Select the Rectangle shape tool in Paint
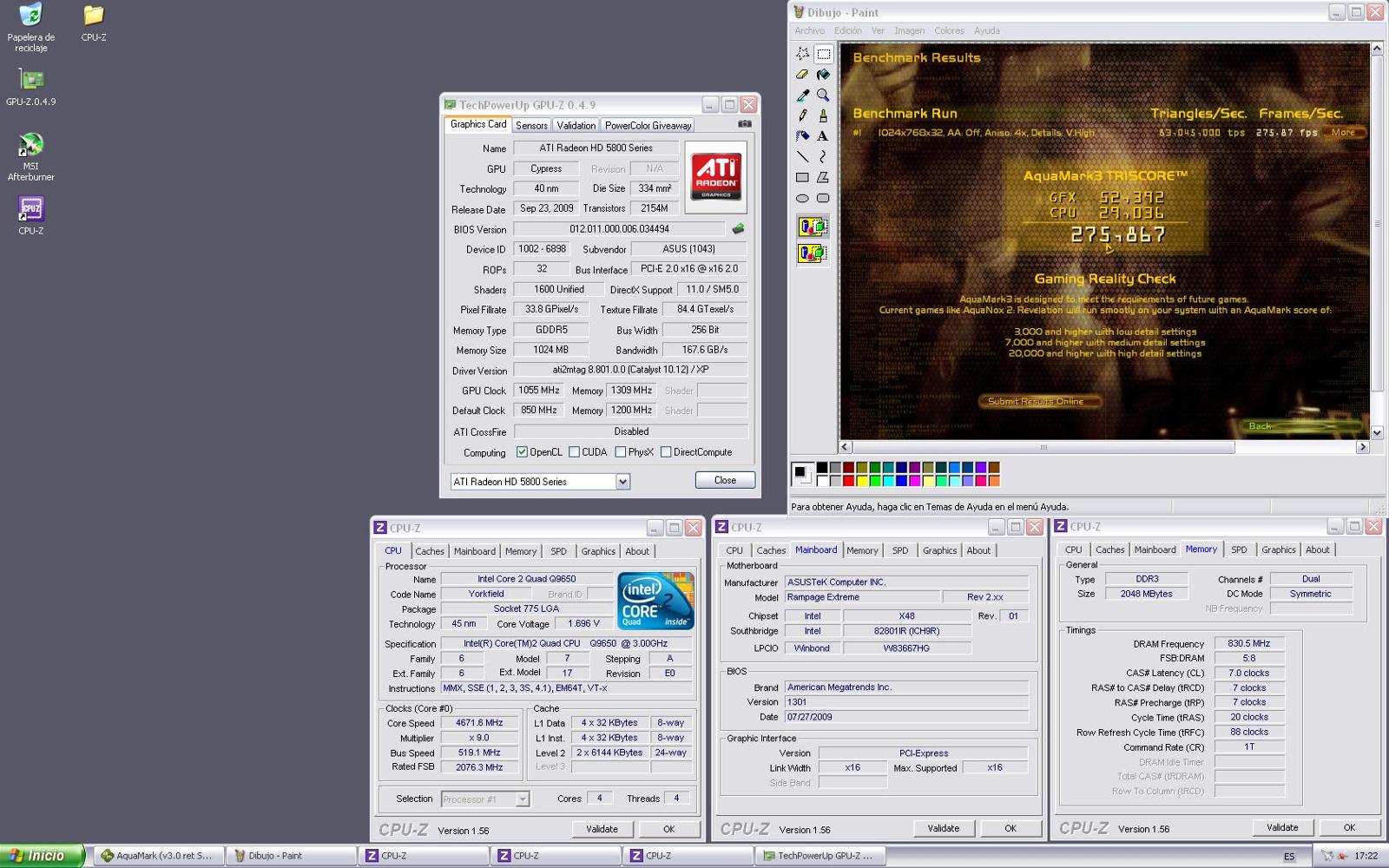 802,178
